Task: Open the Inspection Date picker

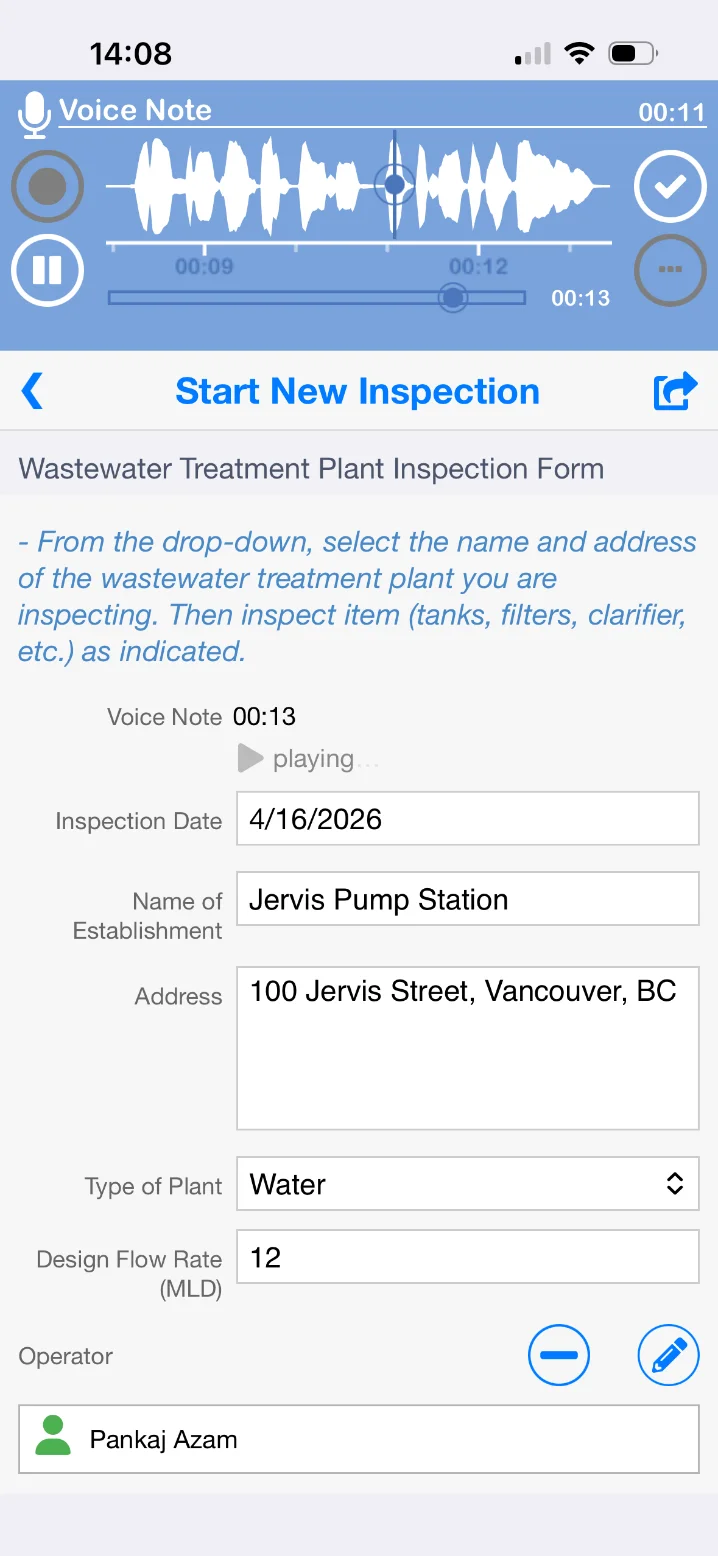Action: coord(467,818)
